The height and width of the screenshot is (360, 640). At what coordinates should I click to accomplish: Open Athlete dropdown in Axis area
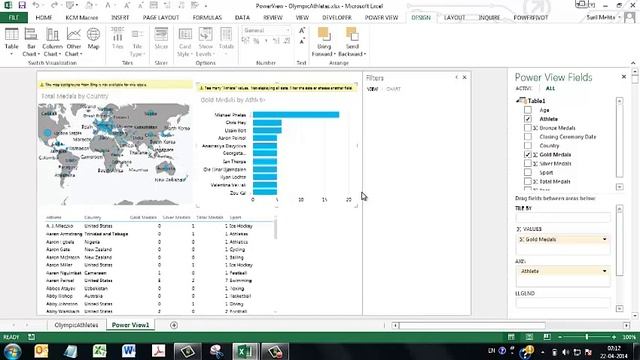point(604,271)
